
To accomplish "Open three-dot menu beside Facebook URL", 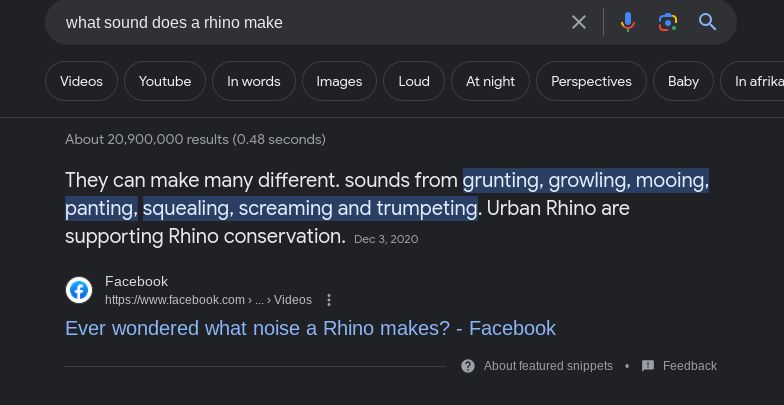I will click(x=329, y=300).
